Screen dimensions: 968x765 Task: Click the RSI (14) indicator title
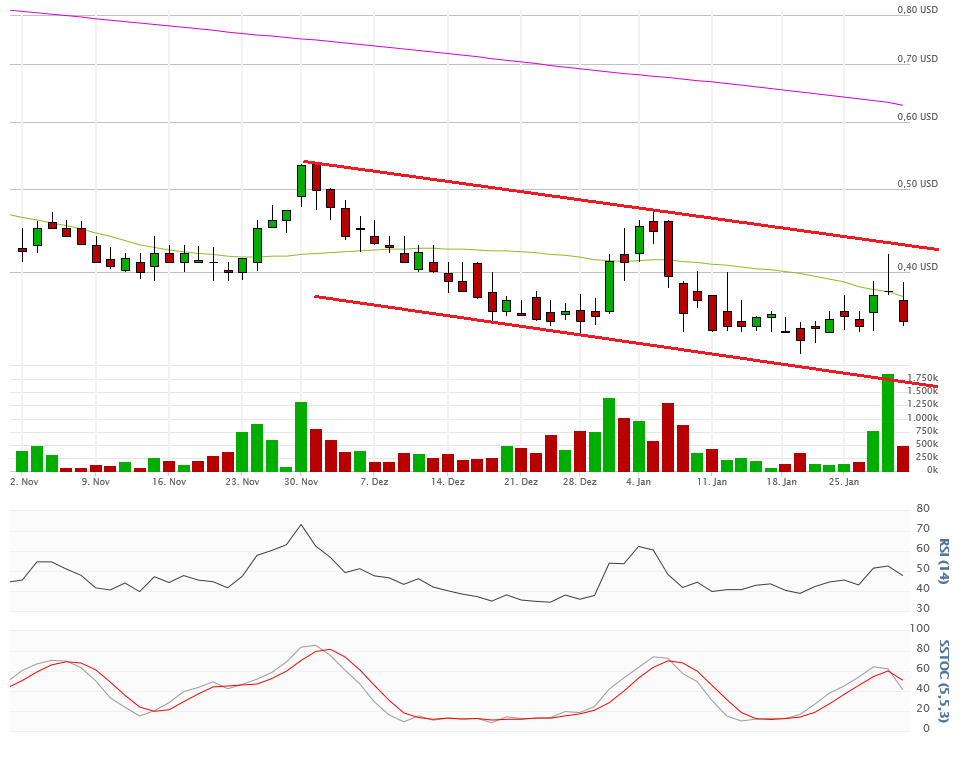(943, 561)
